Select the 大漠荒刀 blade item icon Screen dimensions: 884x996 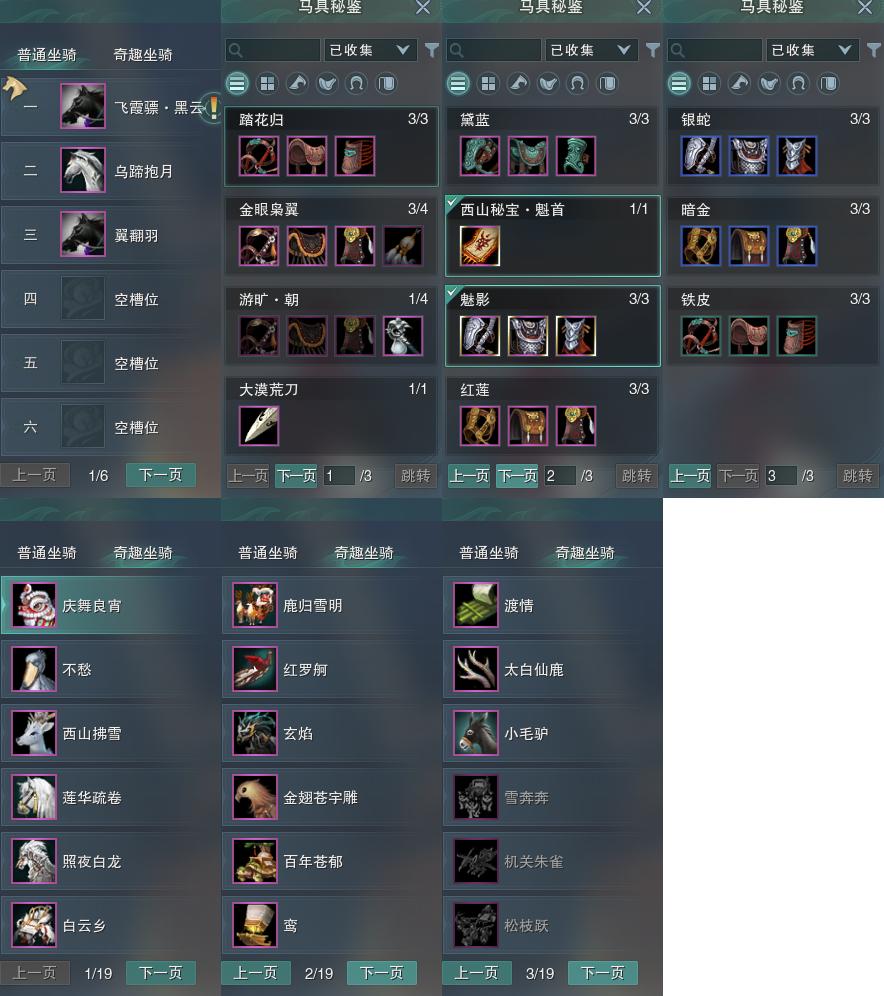click(x=259, y=426)
